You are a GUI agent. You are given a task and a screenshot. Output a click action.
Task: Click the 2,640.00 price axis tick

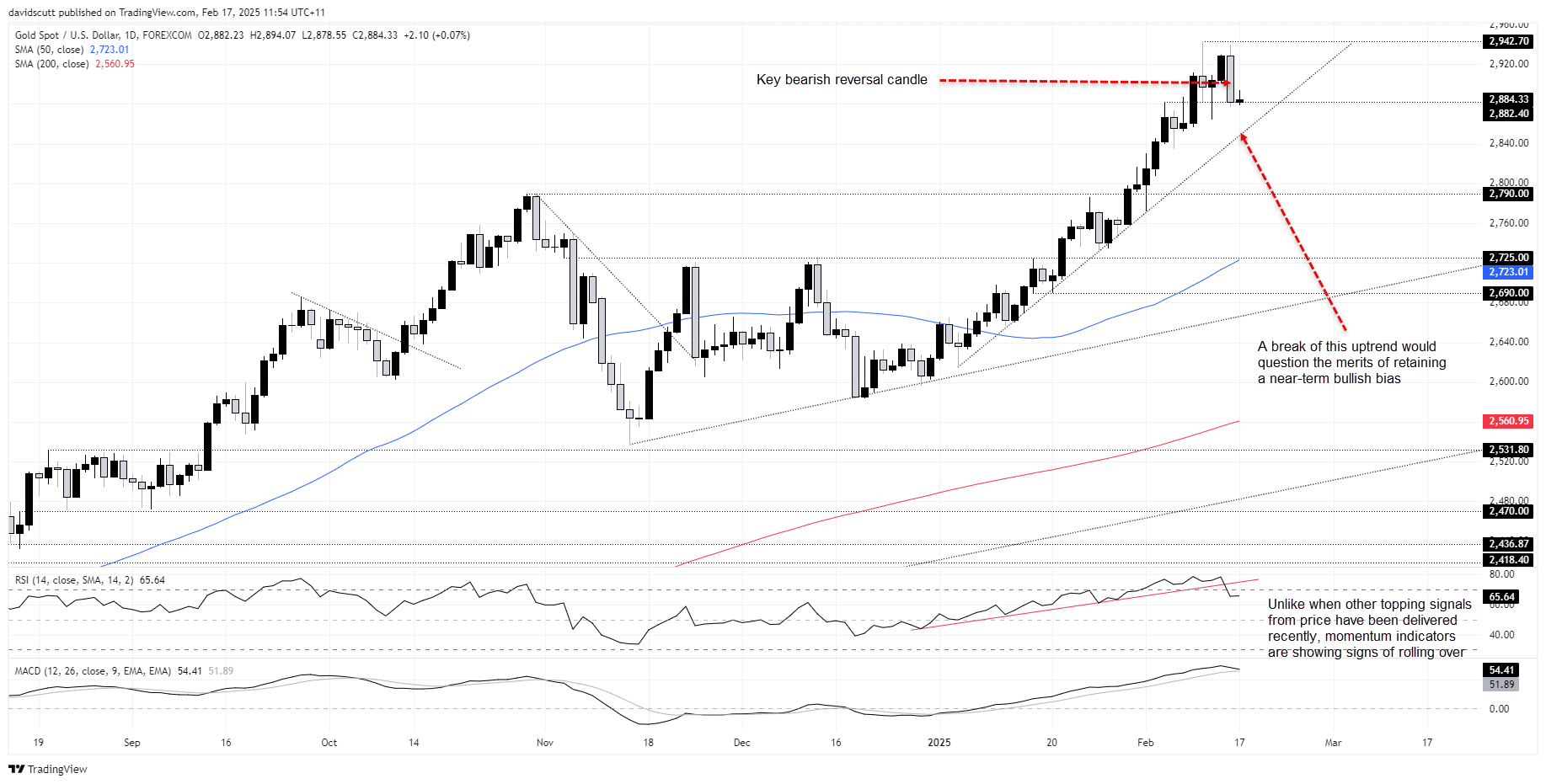1508,342
